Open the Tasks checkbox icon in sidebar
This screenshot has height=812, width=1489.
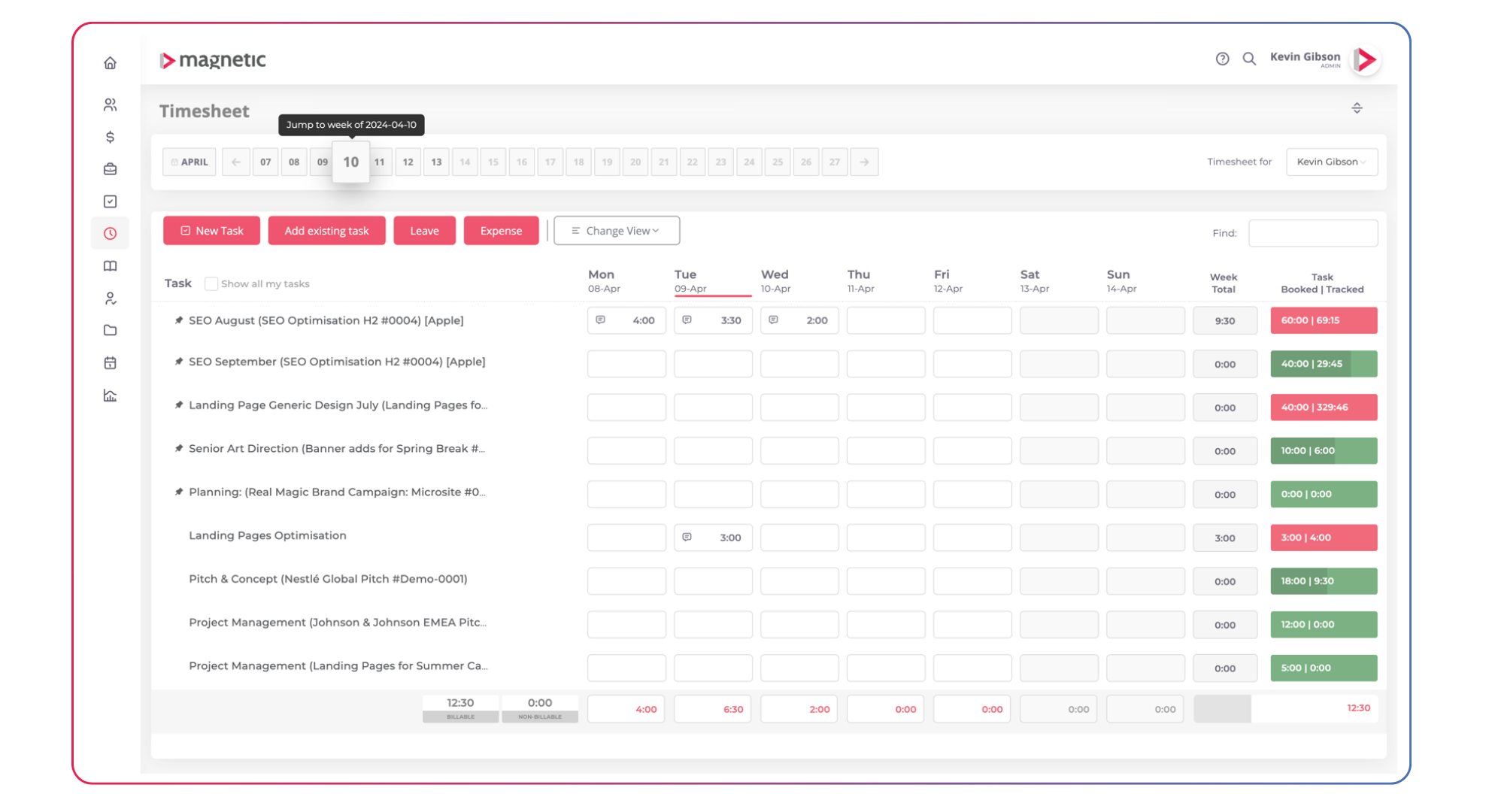click(x=111, y=201)
